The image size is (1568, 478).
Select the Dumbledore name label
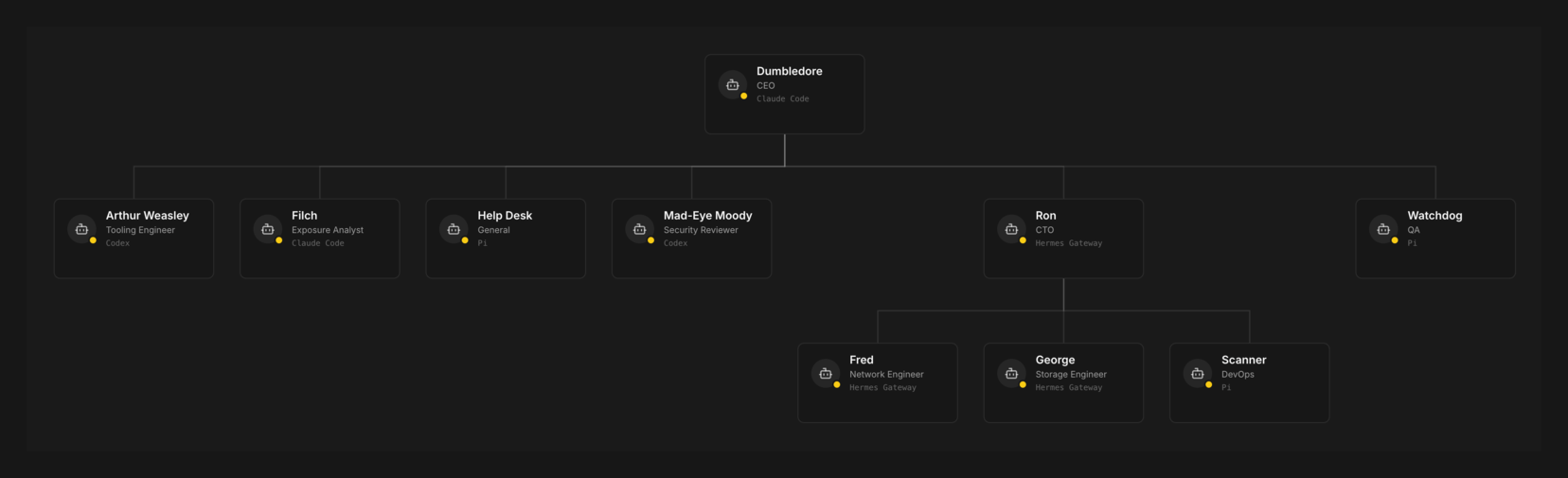coord(790,71)
